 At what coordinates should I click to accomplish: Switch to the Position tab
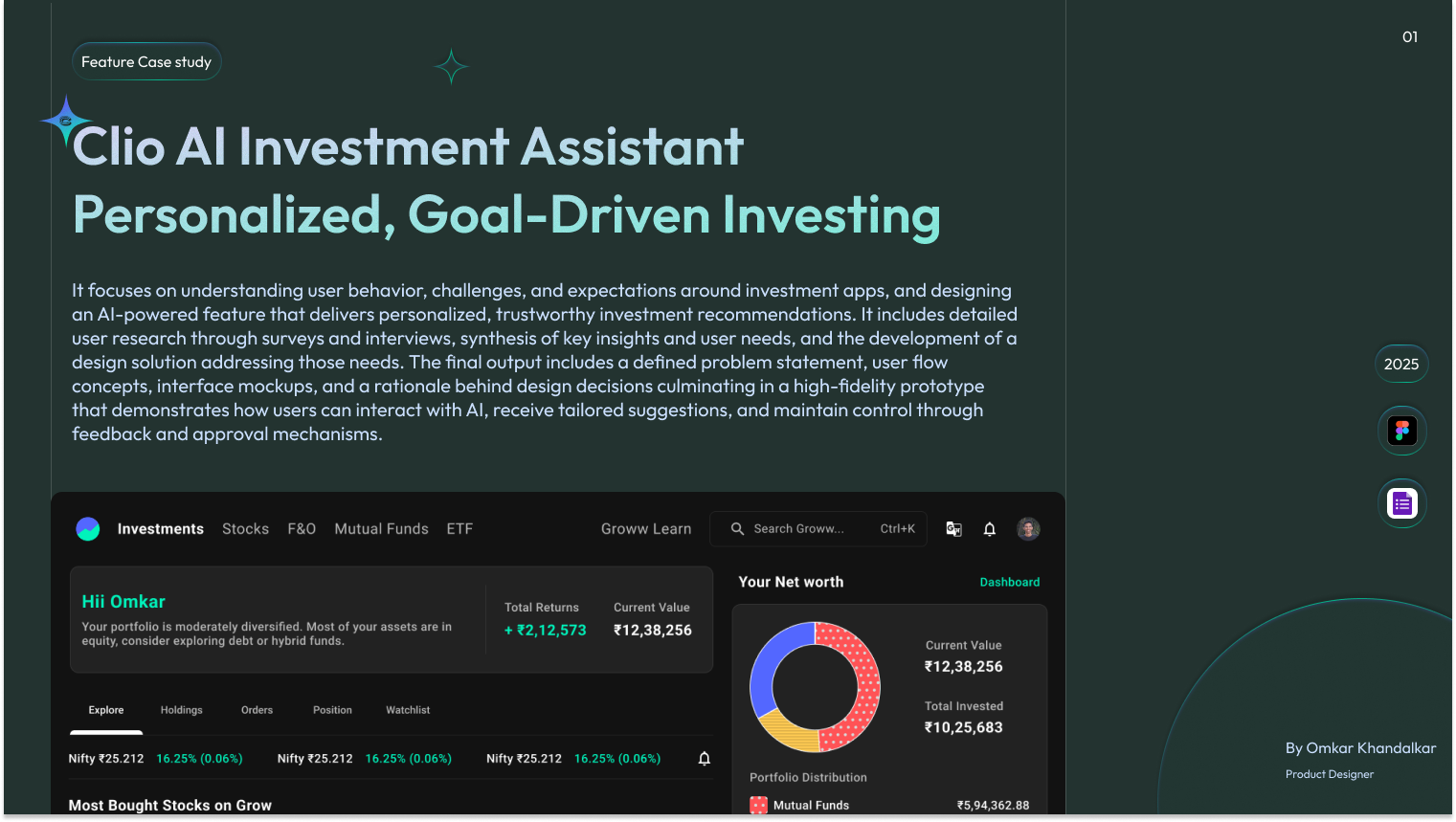[332, 710]
